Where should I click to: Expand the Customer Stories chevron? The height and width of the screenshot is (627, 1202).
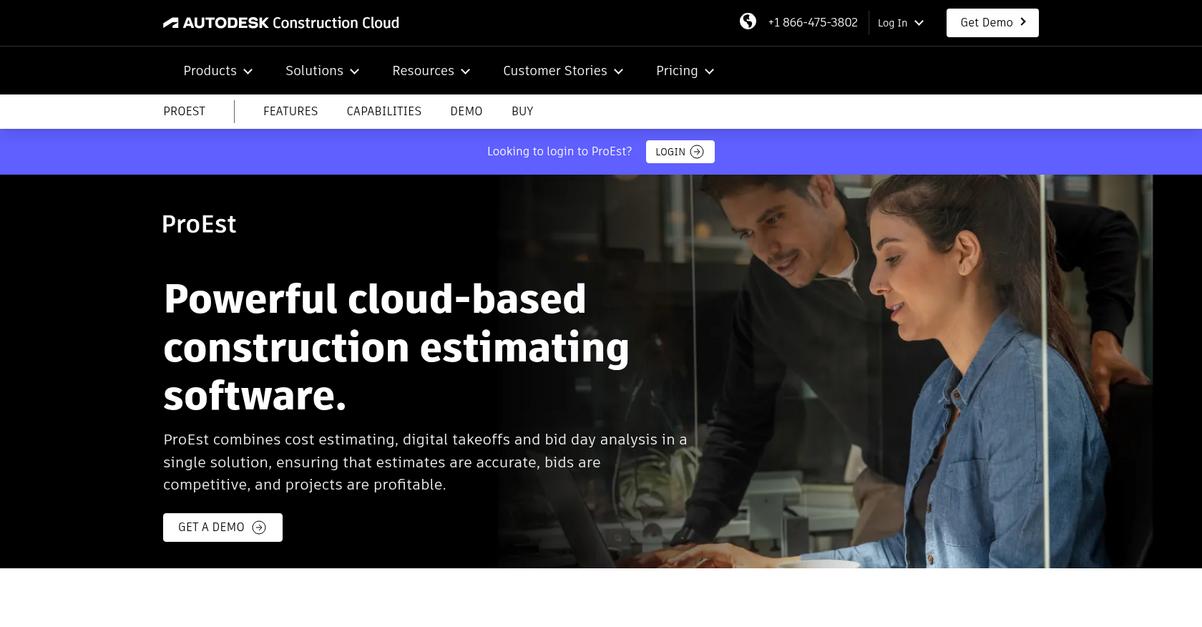(x=618, y=72)
